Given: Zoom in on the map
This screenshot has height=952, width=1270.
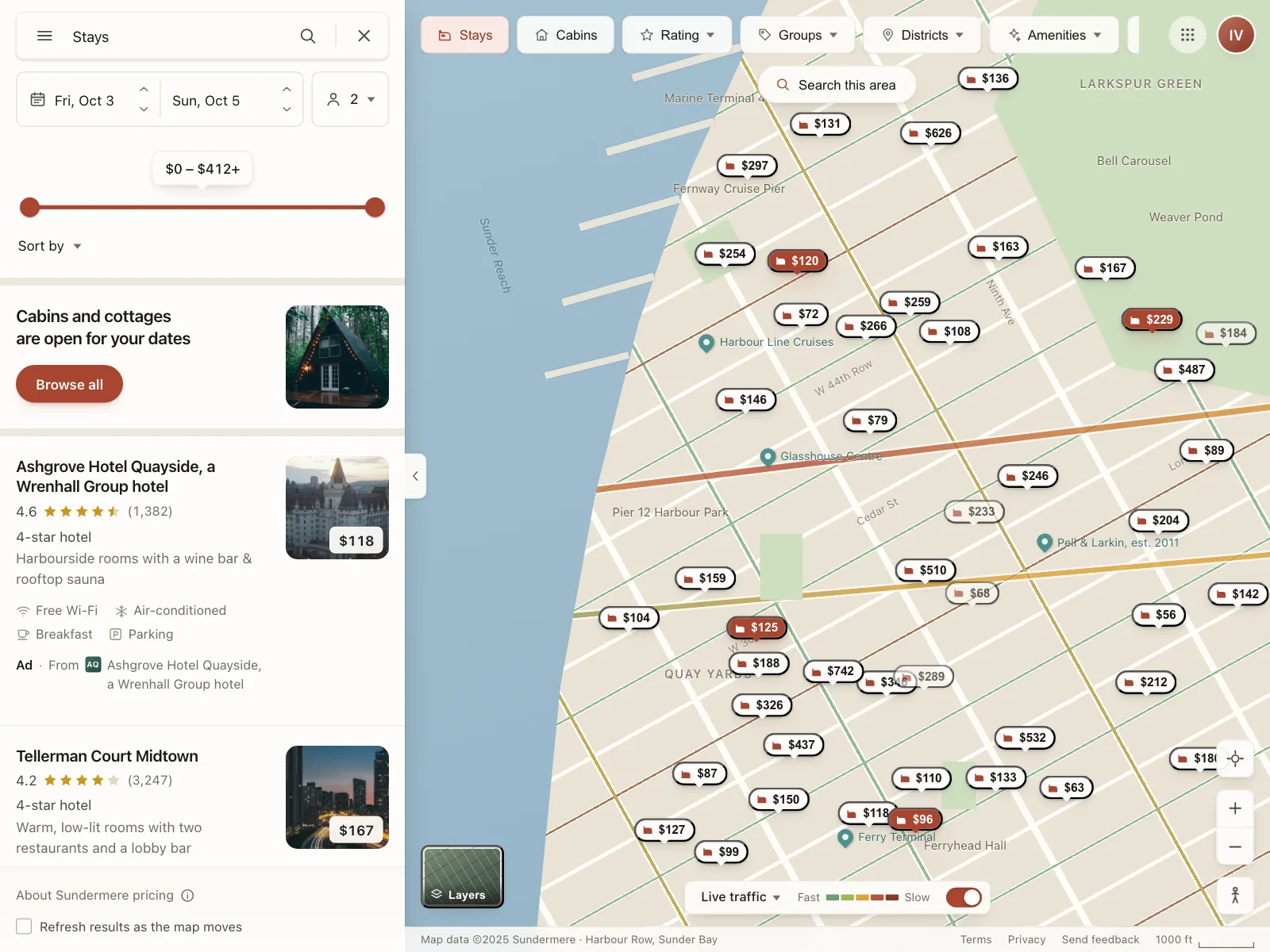Looking at the screenshot, I should tap(1235, 808).
